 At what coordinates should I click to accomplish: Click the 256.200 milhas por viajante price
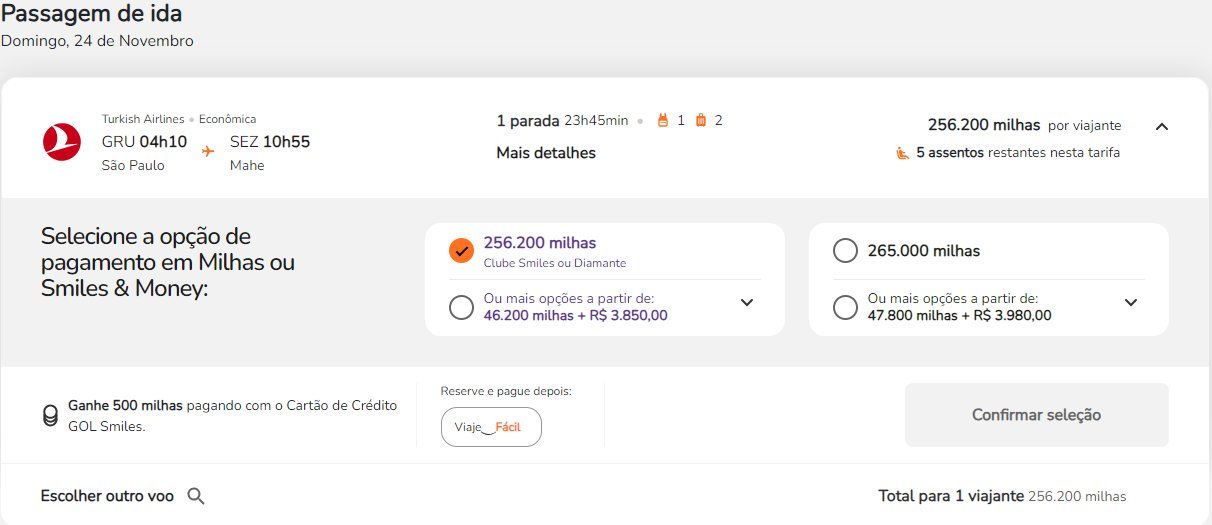point(1024,125)
